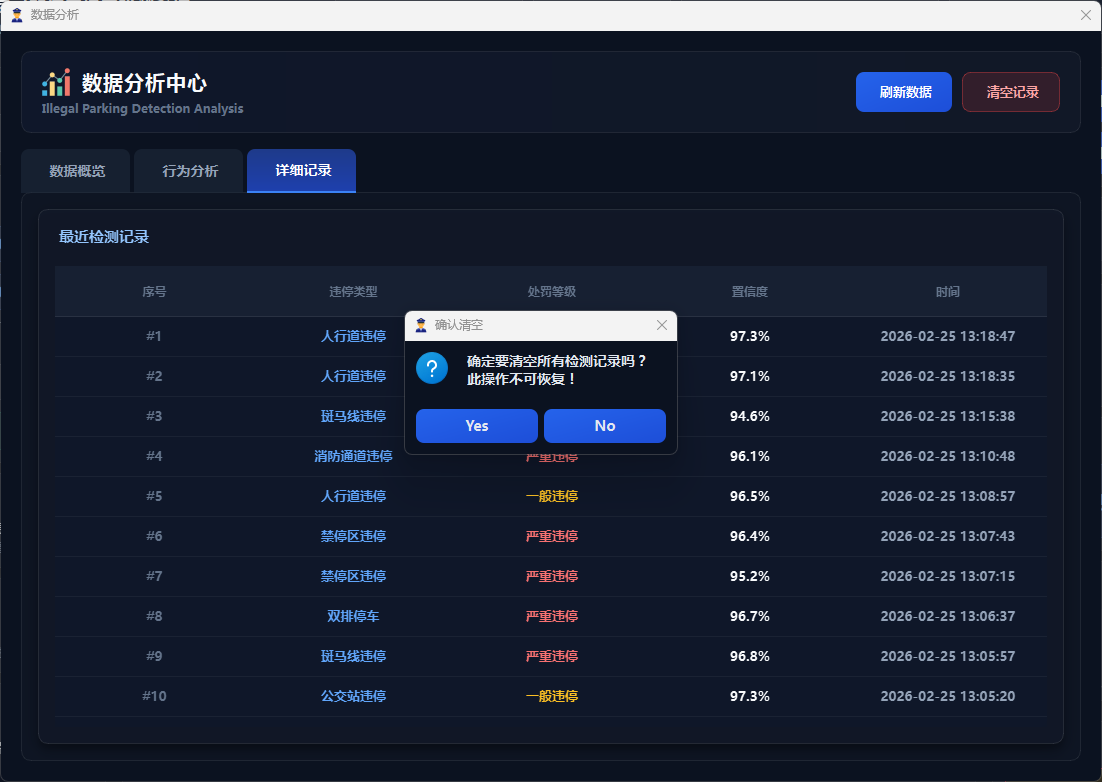
Task: Click the app icon in window title bar
Action: point(17,15)
